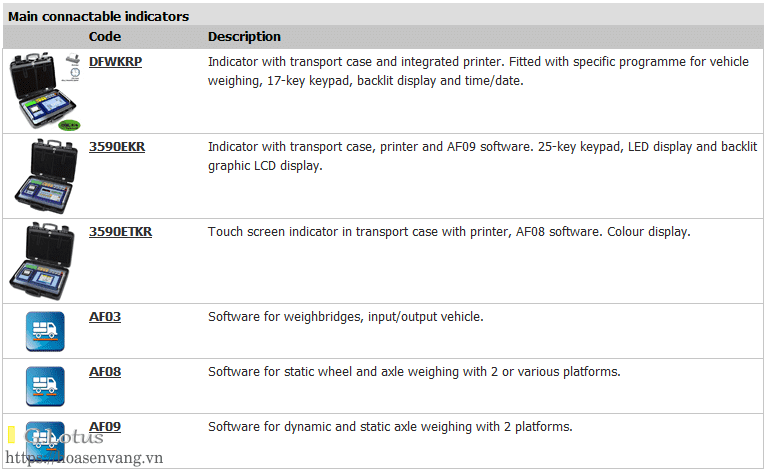Follow the 3590EKR code link
767x472 pixels.
117,147
